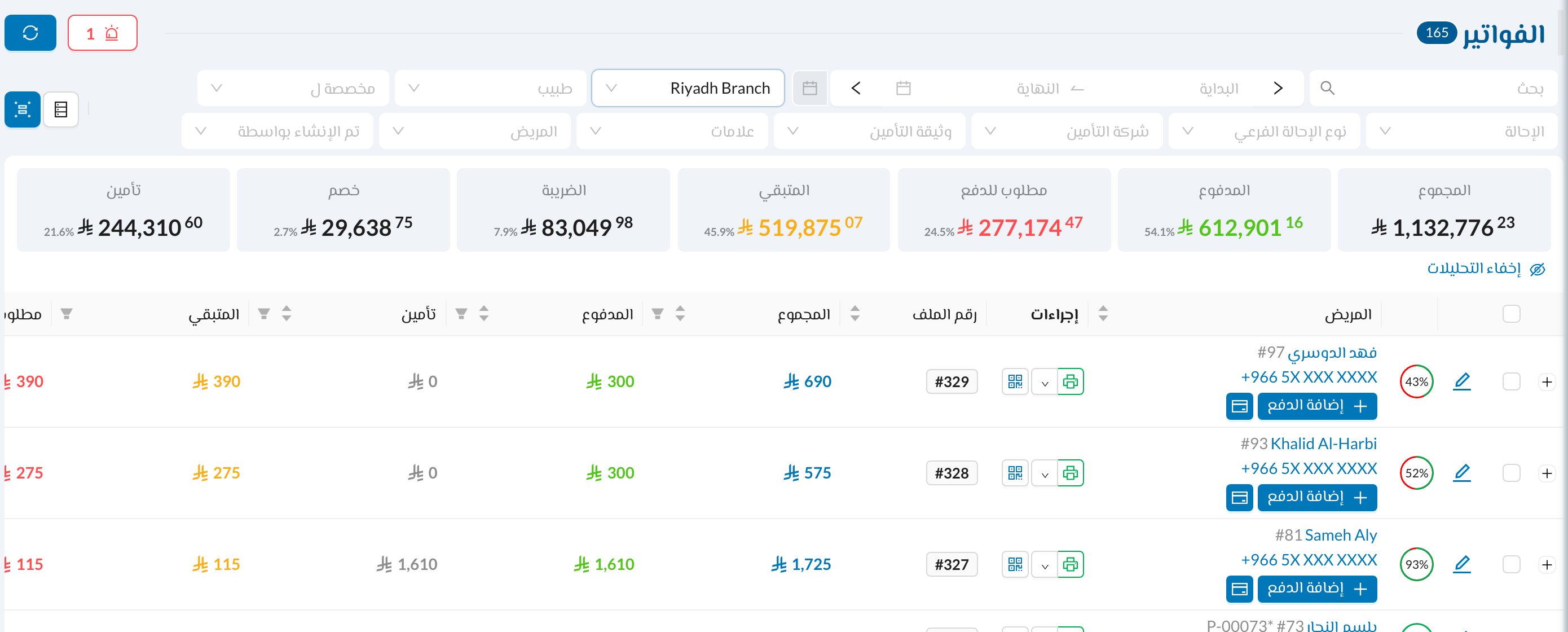This screenshot has height=632, width=1568.
Task: Open print options arrow for invoice #327
Action: 1045,565
